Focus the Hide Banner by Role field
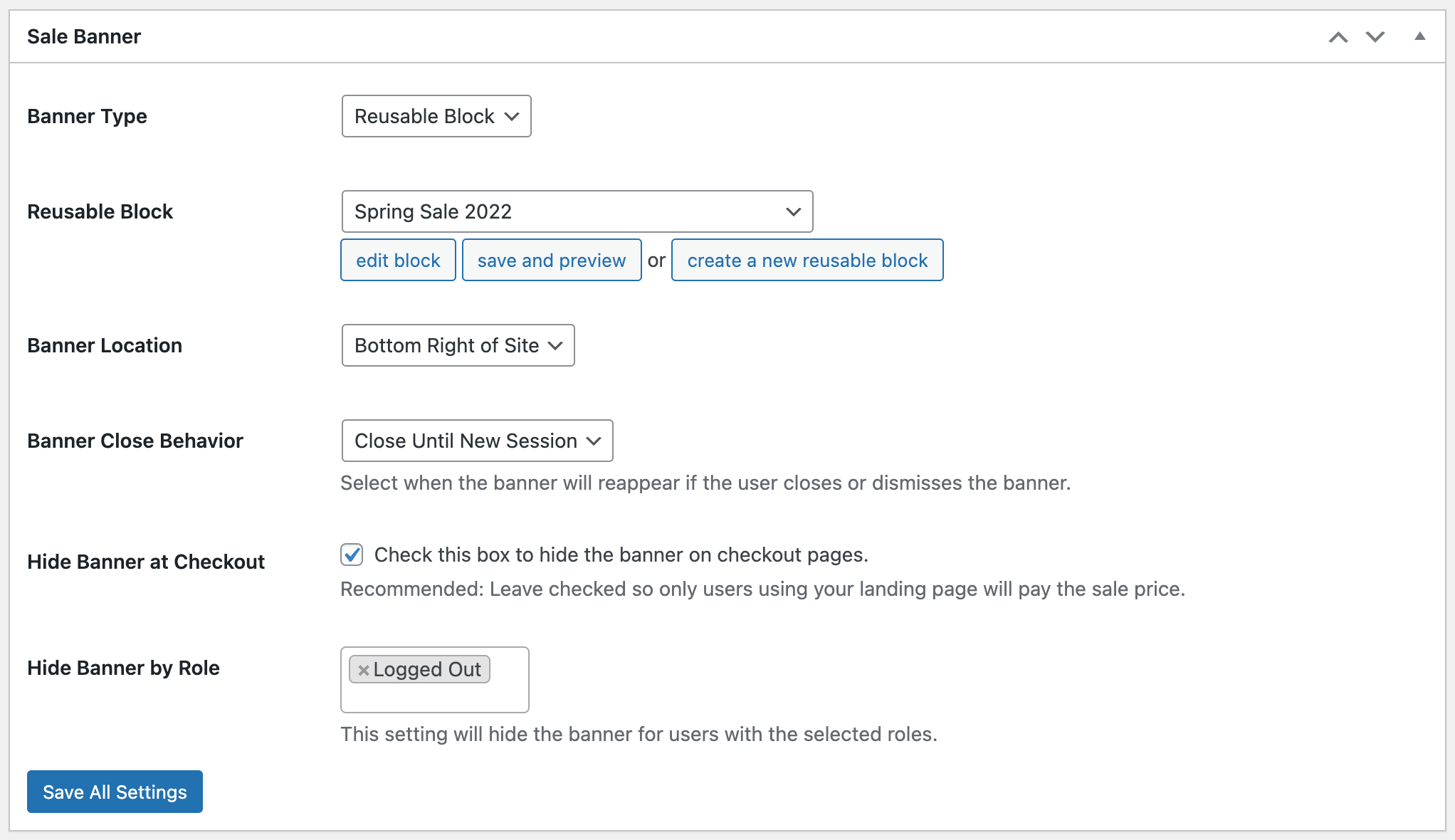Image resolution: width=1455 pixels, height=840 pixels. (x=434, y=698)
